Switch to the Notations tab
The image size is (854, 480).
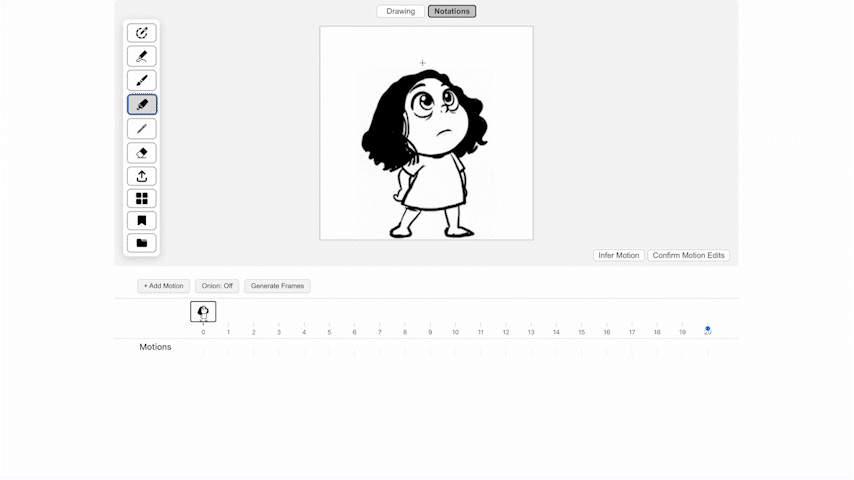coord(452,12)
